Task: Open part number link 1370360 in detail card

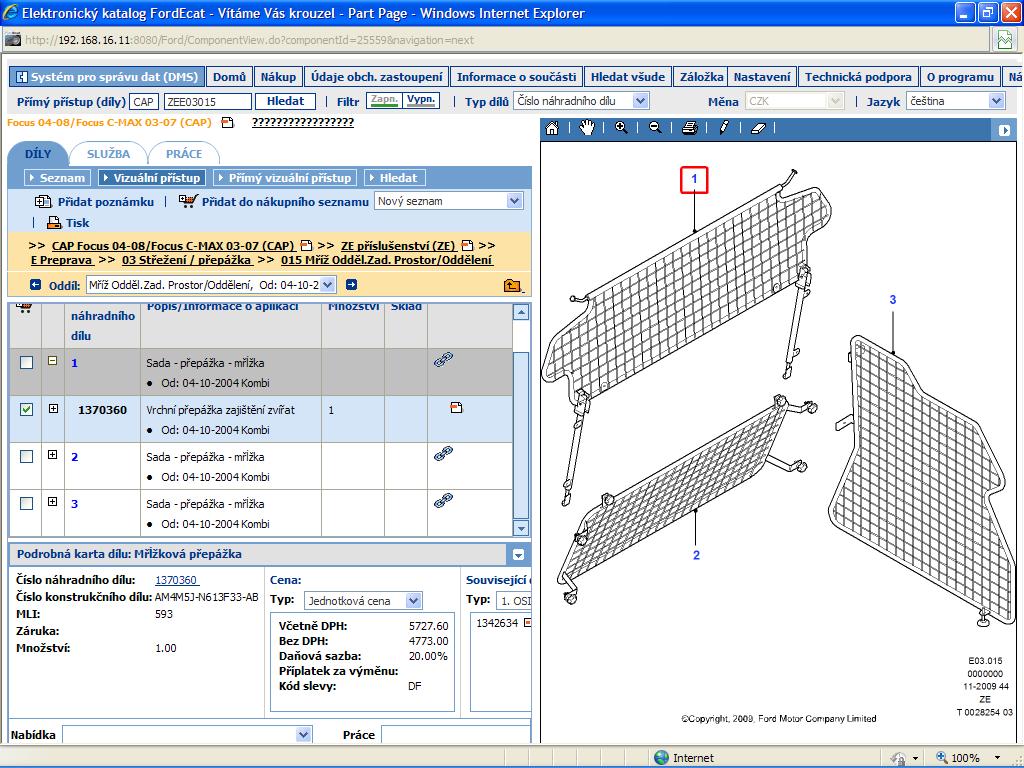Action: (177, 580)
